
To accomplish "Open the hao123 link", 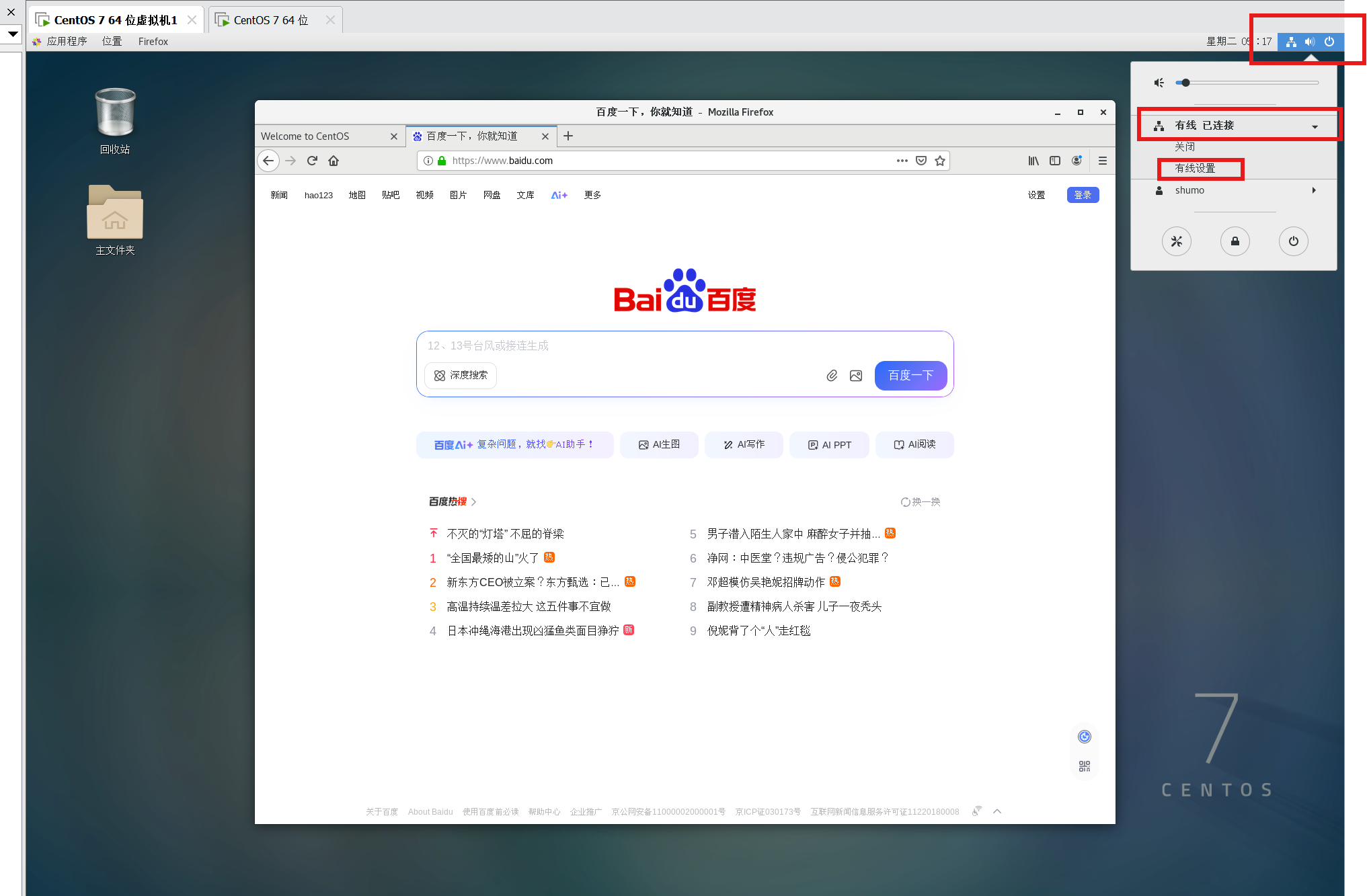I will 319,195.
